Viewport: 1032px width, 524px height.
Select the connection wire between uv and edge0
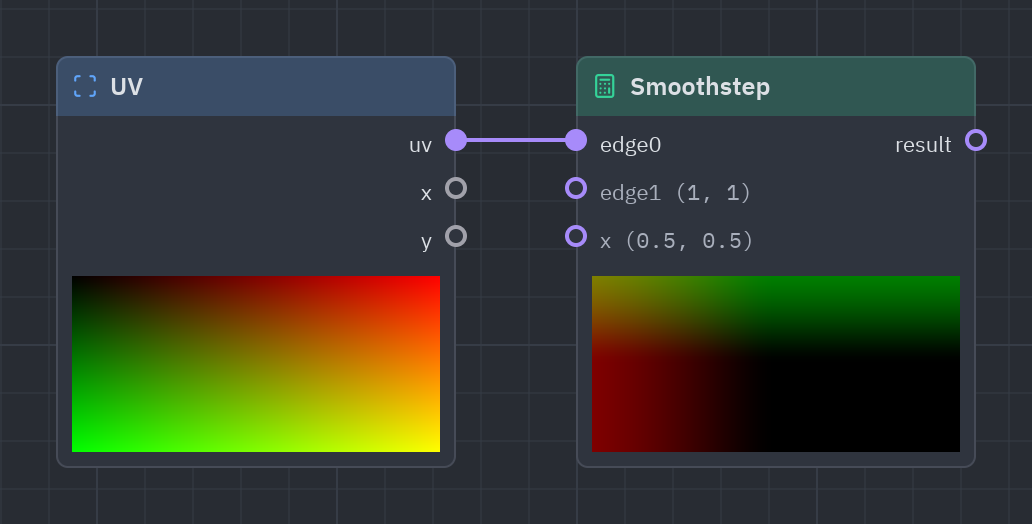coord(516,140)
